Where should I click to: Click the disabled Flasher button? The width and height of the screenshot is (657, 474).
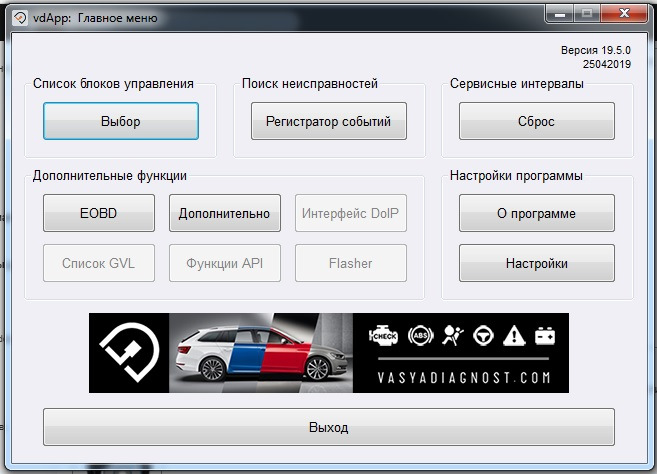click(351, 263)
